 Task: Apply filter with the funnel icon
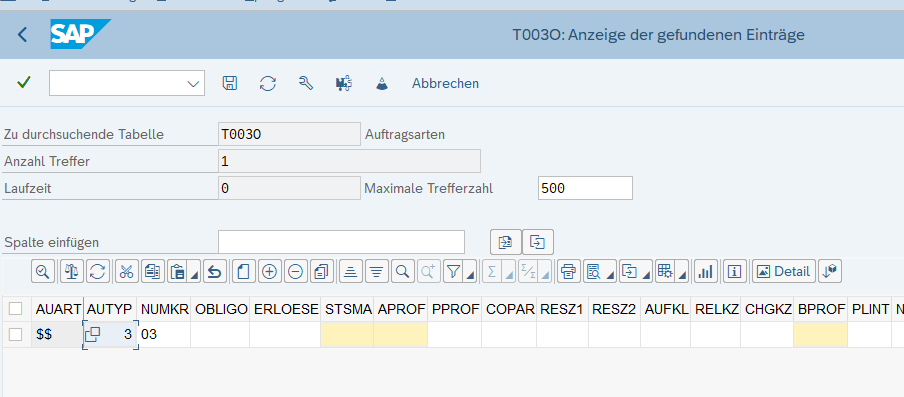[453, 271]
